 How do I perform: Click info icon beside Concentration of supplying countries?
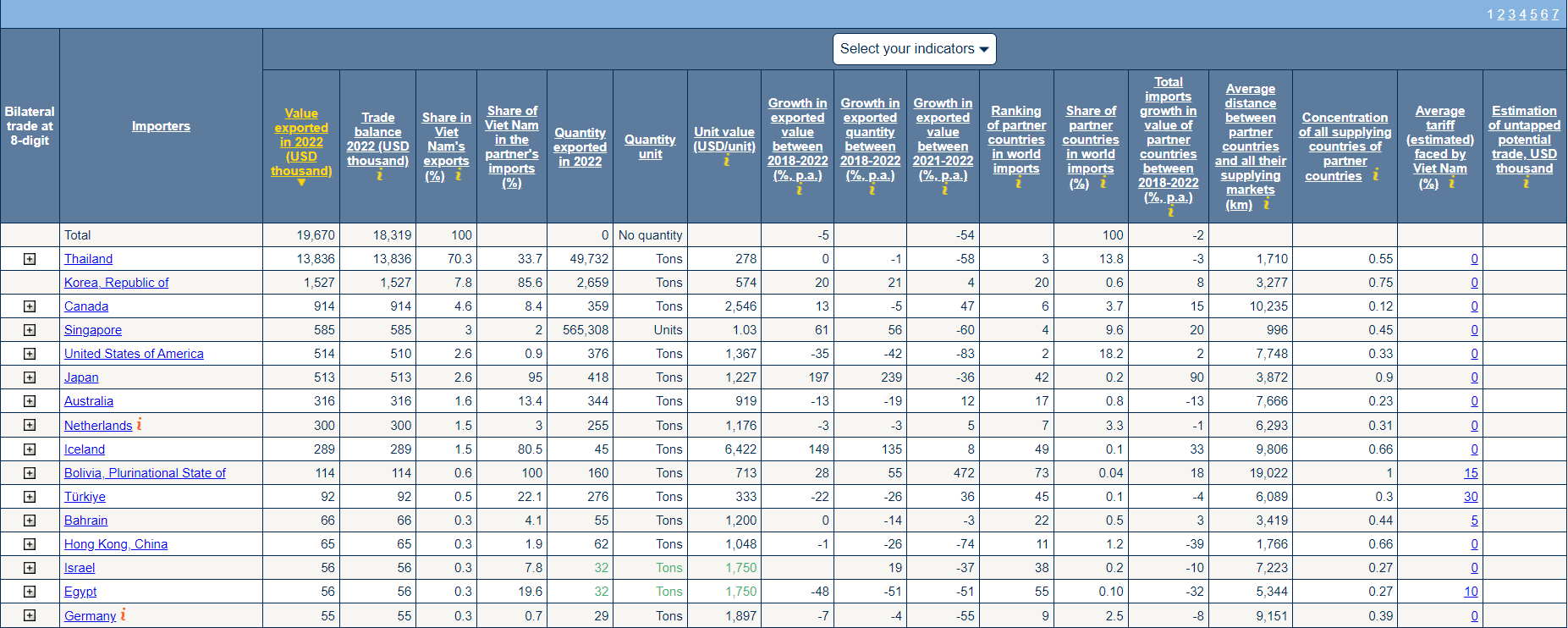pyautogui.click(x=1375, y=175)
